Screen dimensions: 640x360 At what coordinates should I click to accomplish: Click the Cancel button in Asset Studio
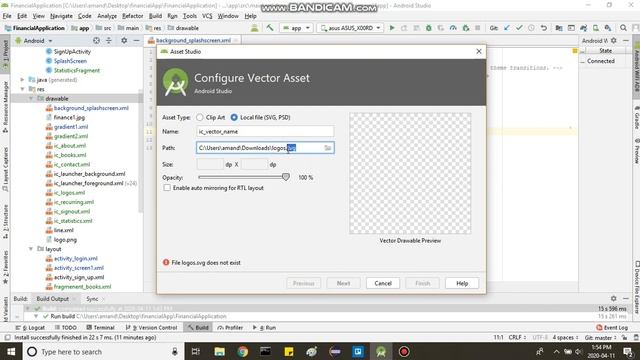coord(383,283)
